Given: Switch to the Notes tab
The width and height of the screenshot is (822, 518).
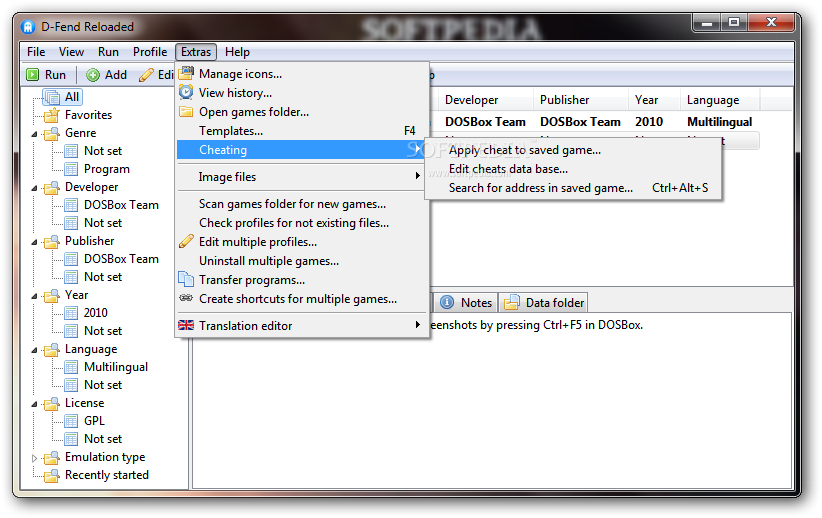Looking at the screenshot, I should (466, 303).
